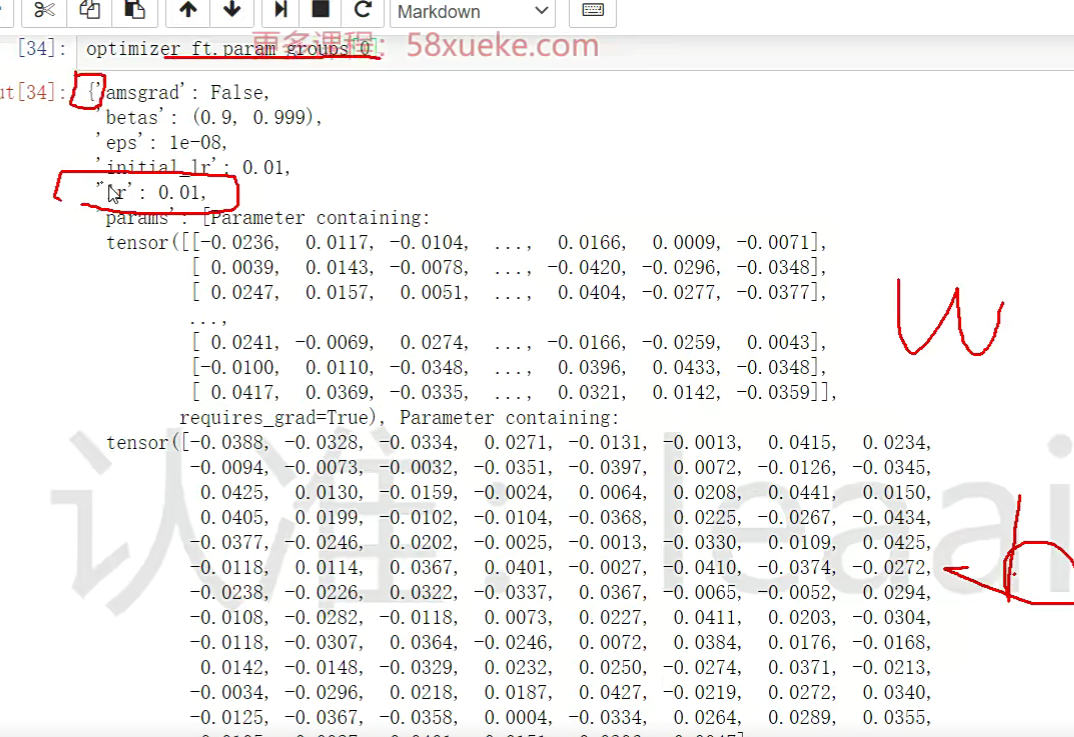Move selected cell down with arrow

click(232, 11)
